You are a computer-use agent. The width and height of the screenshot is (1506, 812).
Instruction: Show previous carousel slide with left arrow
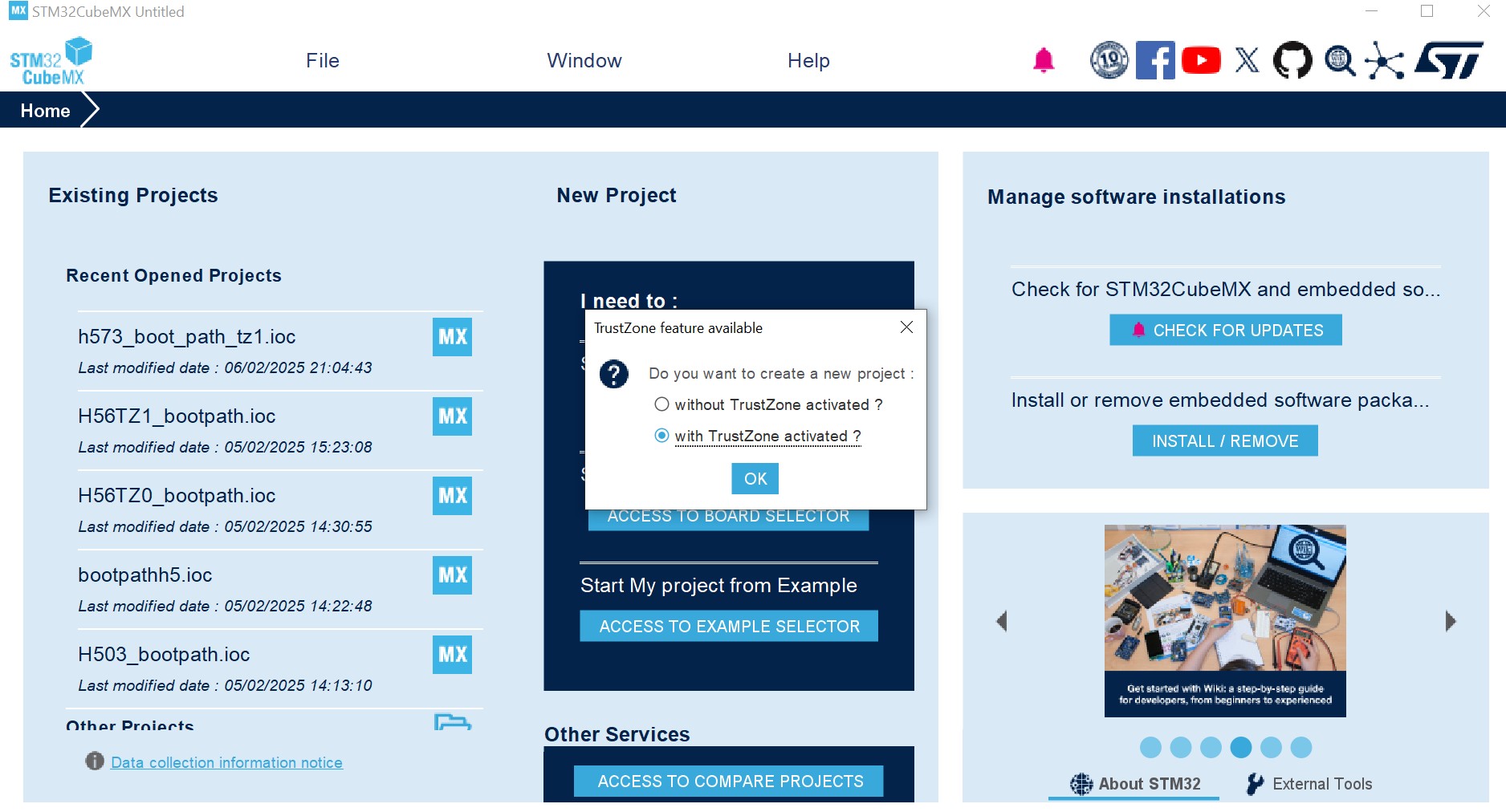[x=1001, y=621]
